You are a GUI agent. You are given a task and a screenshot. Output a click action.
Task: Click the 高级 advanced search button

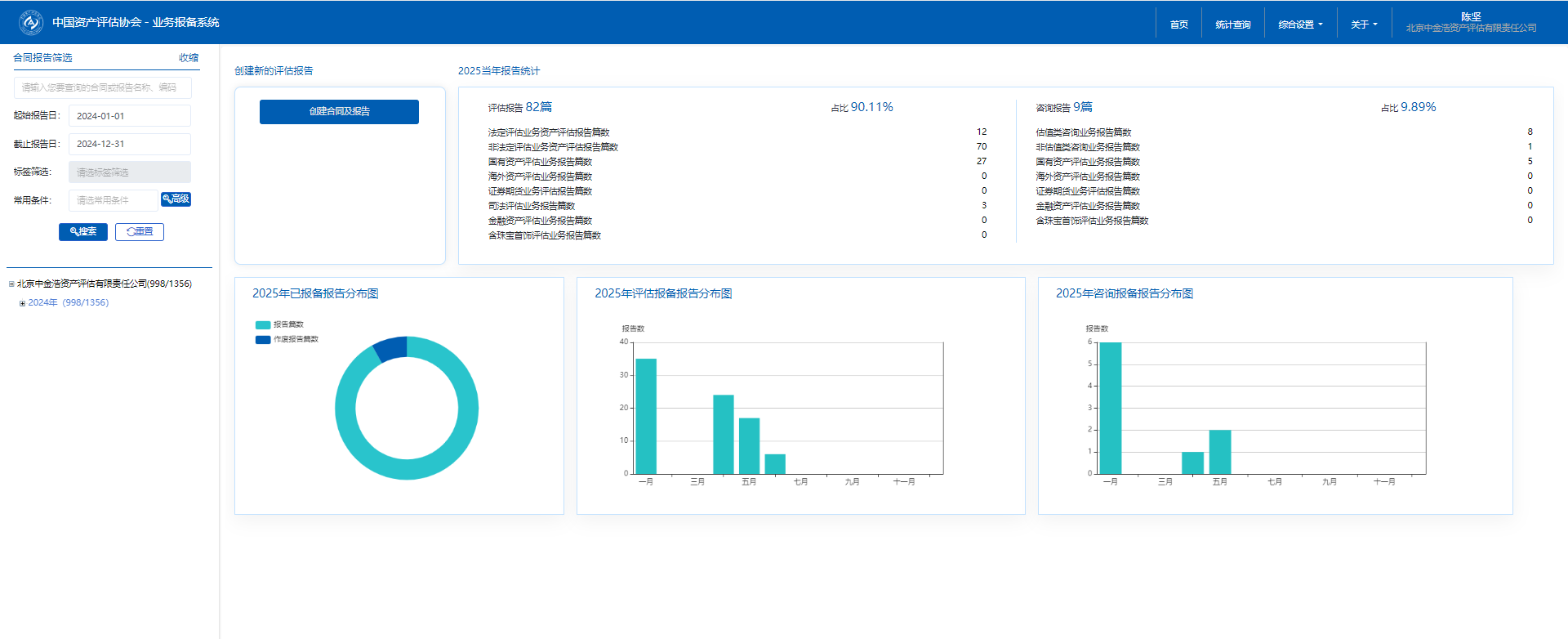click(x=176, y=199)
